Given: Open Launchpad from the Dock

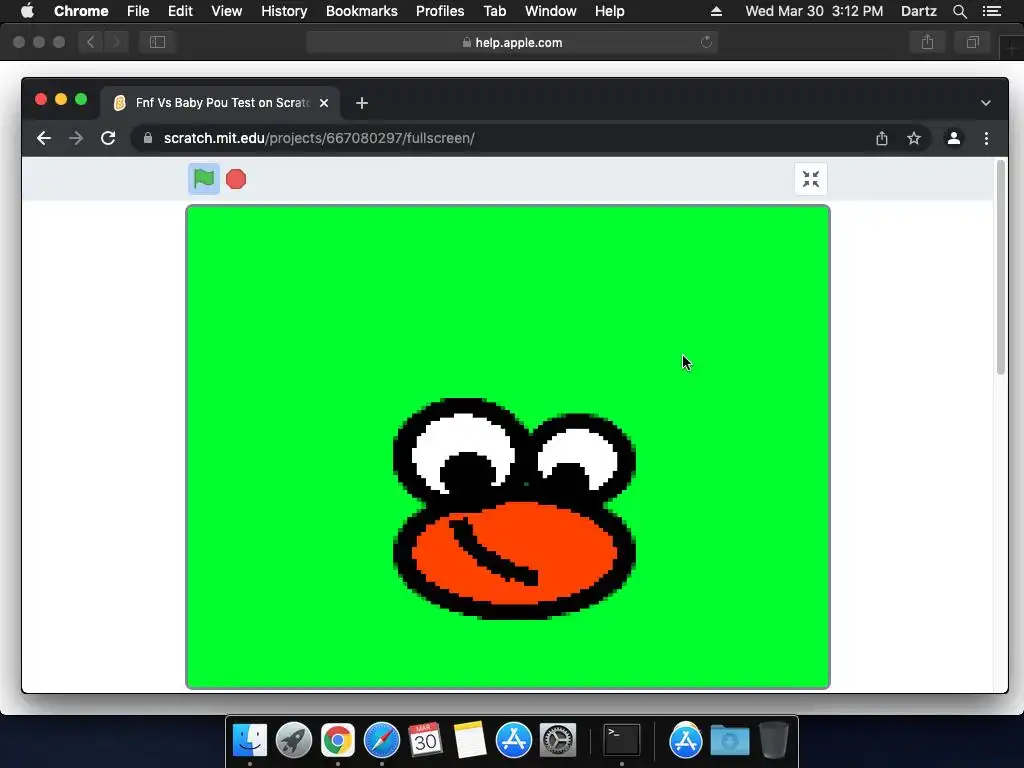Looking at the screenshot, I should (294, 740).
